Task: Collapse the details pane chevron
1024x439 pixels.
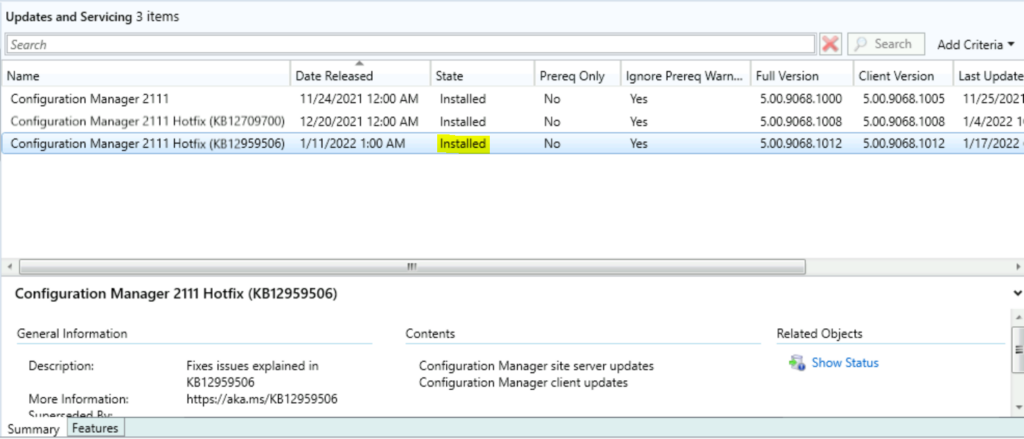Action: pyautogui.click(x=1017, y=293)
